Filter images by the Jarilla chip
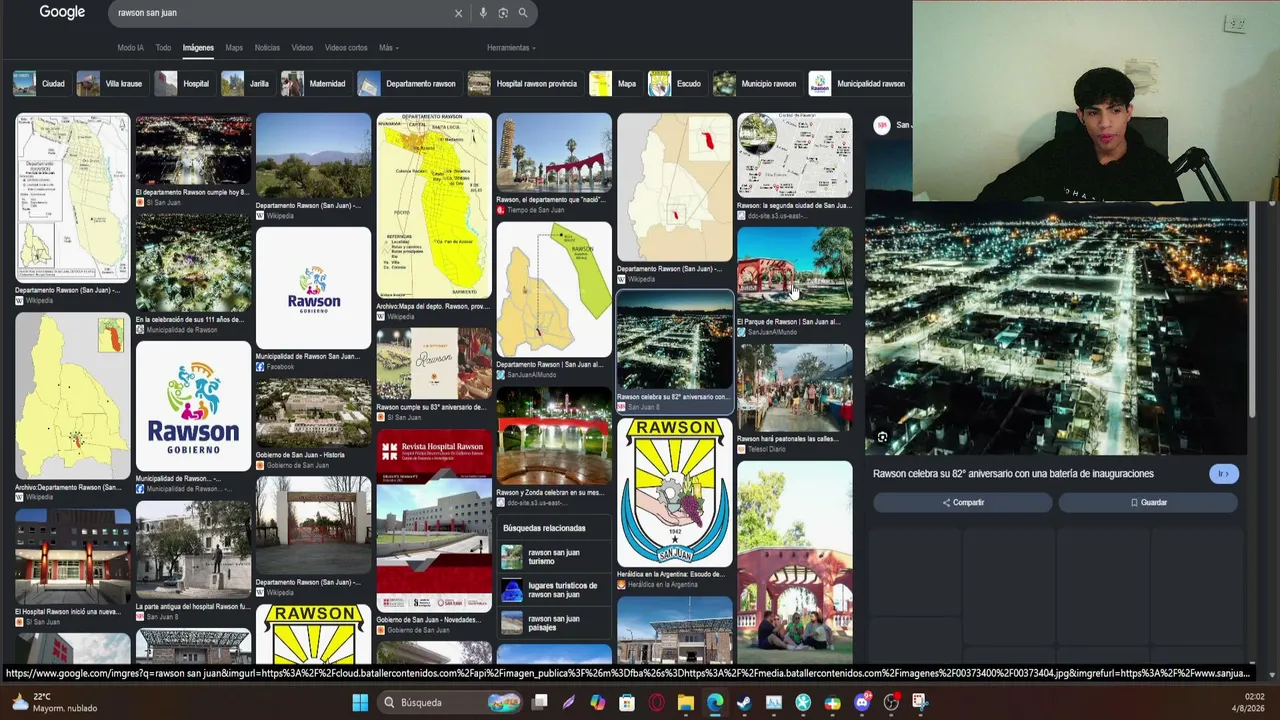 [x=246, y=84]
